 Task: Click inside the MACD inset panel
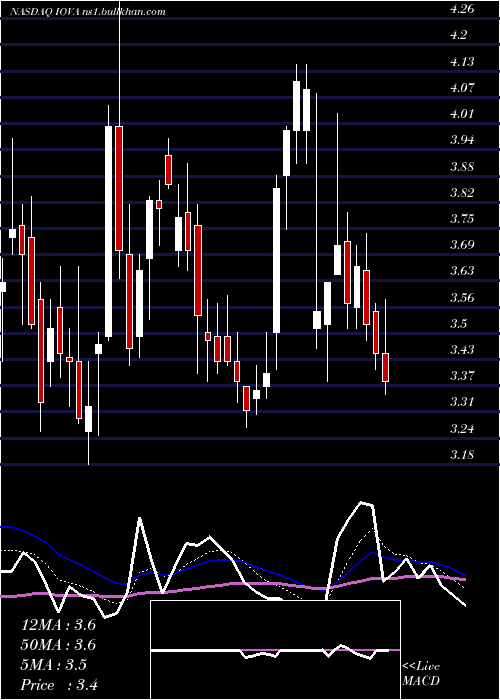275,650
